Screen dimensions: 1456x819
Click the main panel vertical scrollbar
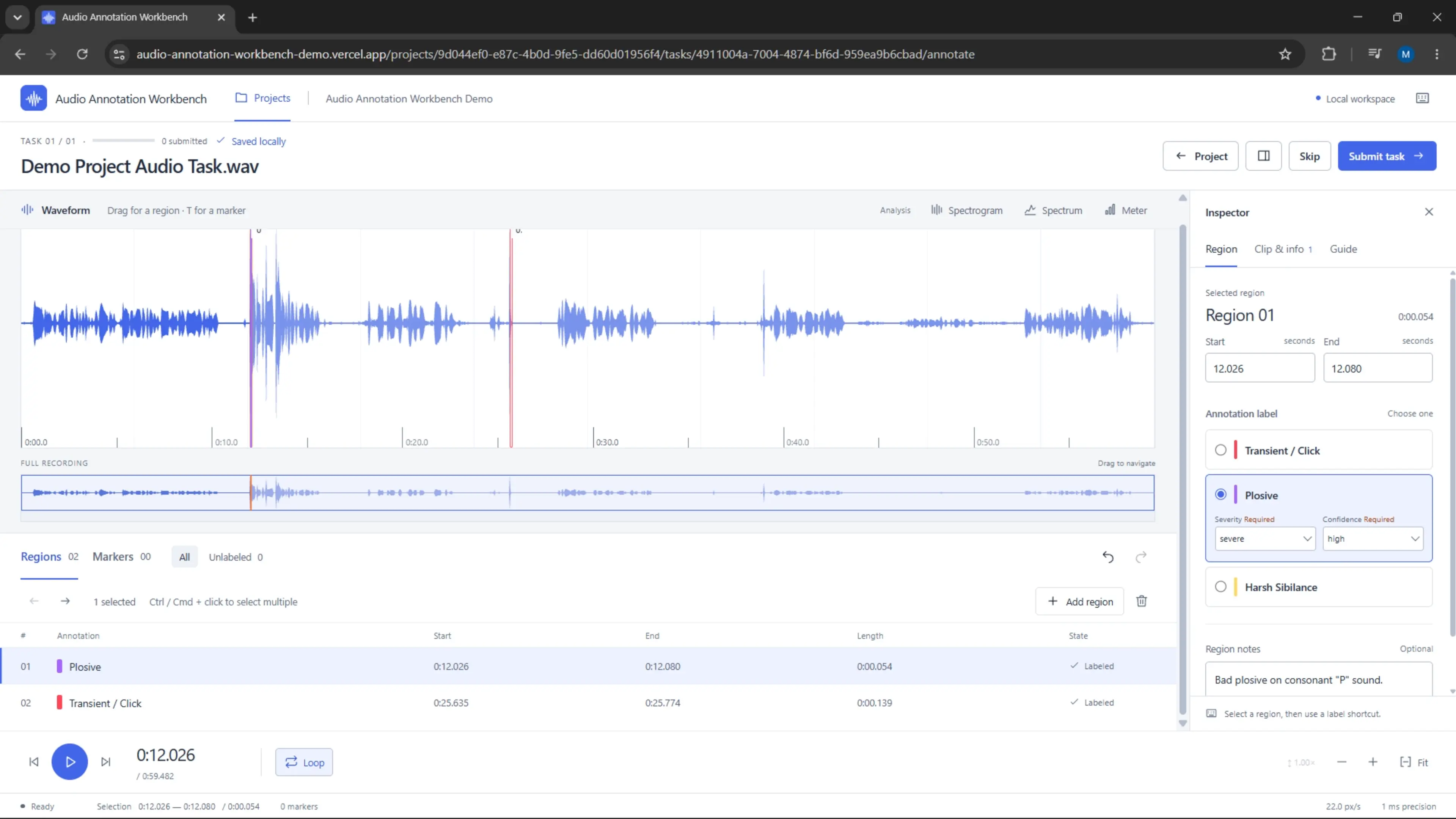1183,469
